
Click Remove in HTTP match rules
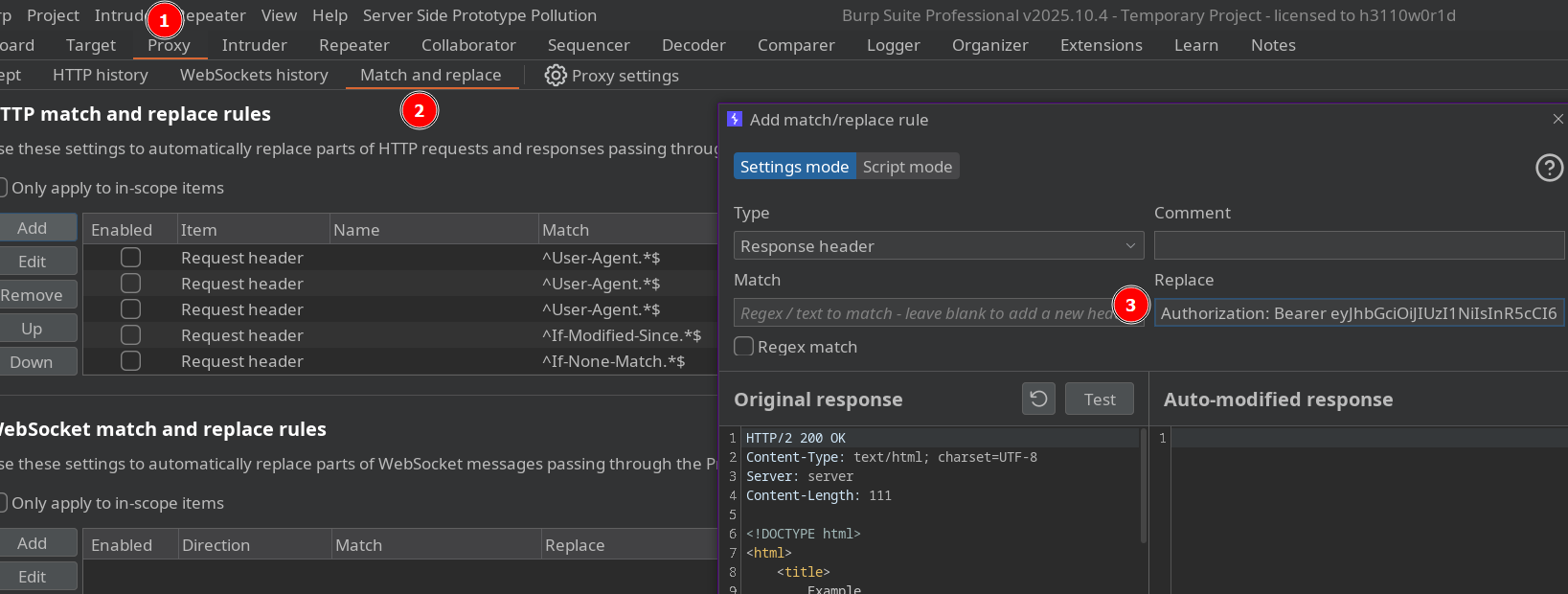[33, 295]
